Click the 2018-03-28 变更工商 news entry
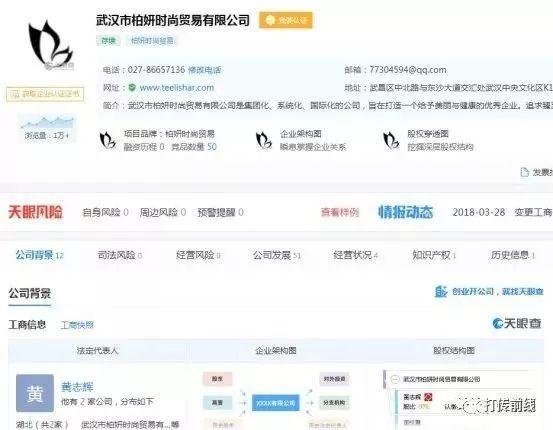Image resolution: width=553 pixels, height=430 pixels. 502,212
